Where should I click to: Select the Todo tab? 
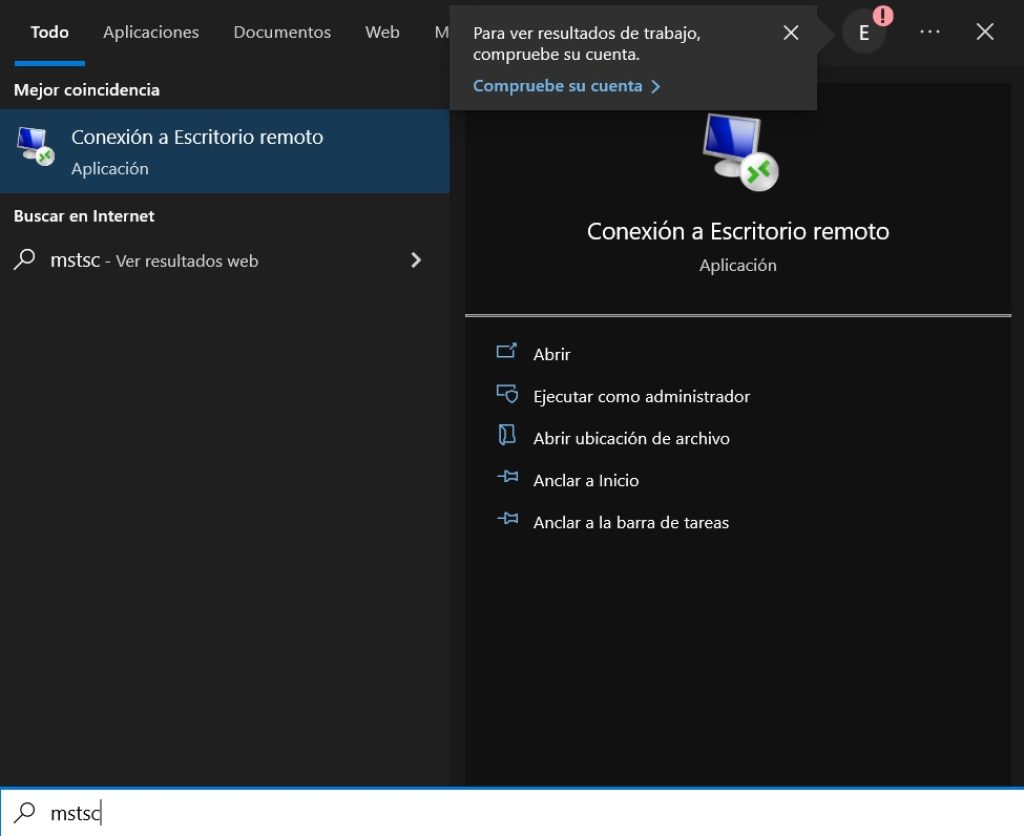[x=49, y=32]
